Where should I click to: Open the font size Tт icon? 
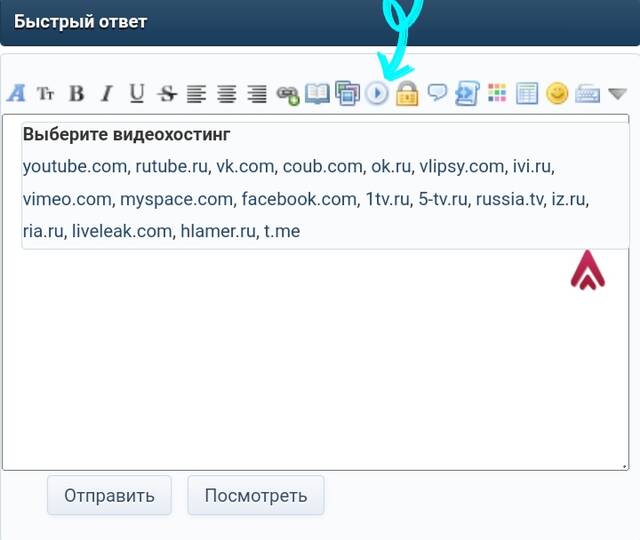pyautogui.click(x=45, y=93)
